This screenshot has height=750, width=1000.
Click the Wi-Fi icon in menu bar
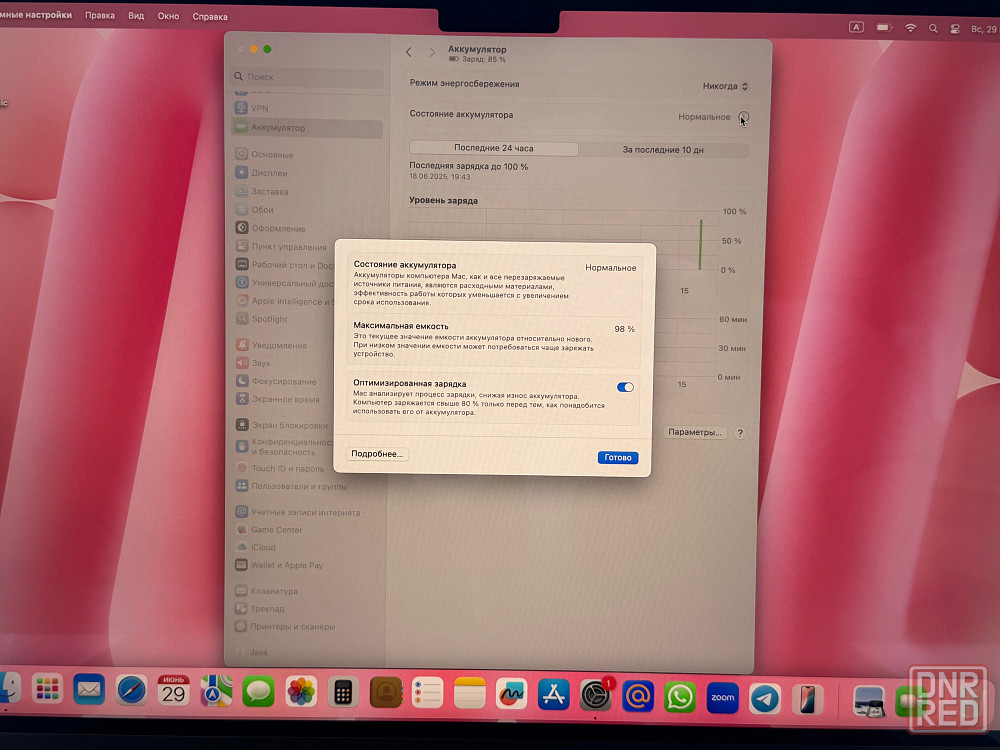click(911, 28)
